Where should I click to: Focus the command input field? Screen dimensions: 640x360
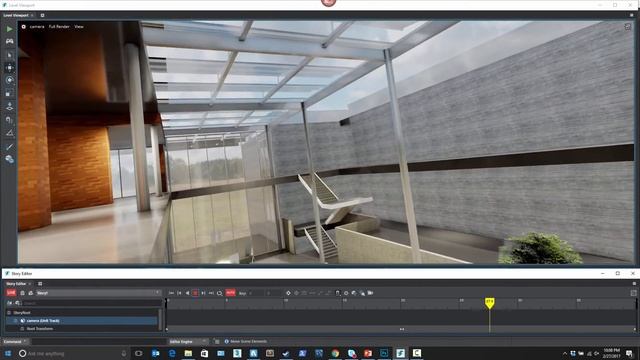[99, 342]
